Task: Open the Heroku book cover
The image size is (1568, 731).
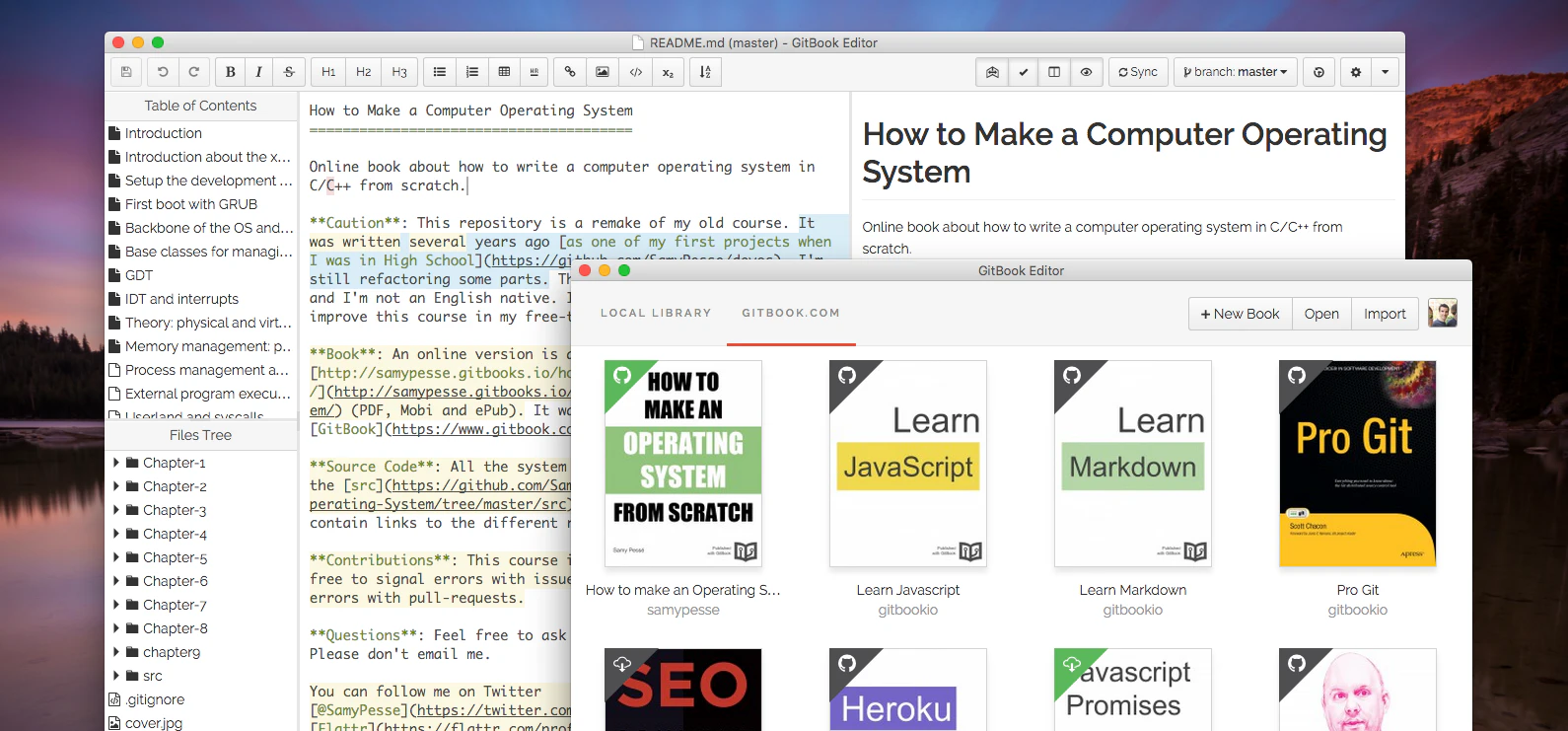Action: click(908, 690)
